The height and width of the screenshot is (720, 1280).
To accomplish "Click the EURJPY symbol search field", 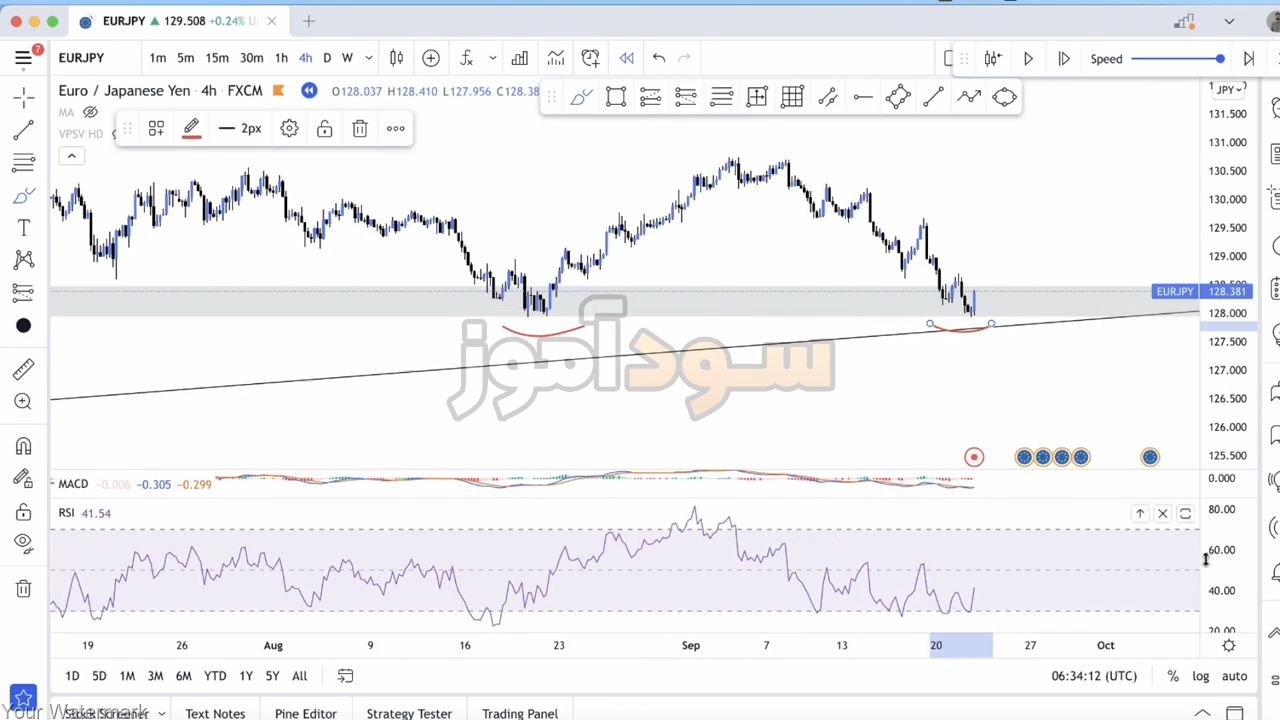I will tap(81, 58).
